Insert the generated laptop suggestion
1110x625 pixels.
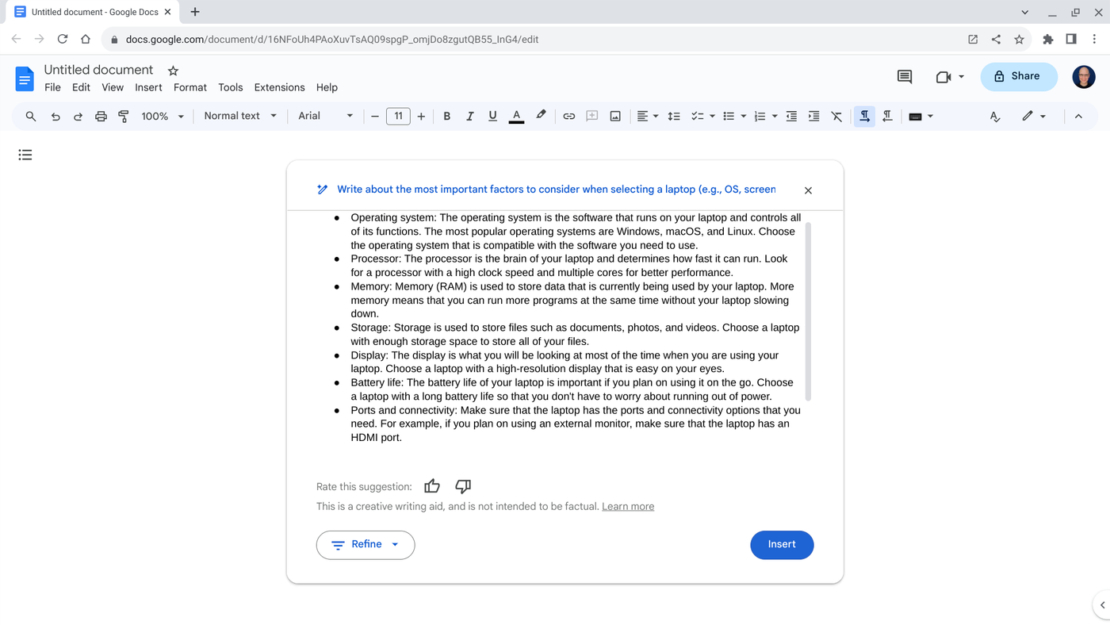(x=781, y=544)
